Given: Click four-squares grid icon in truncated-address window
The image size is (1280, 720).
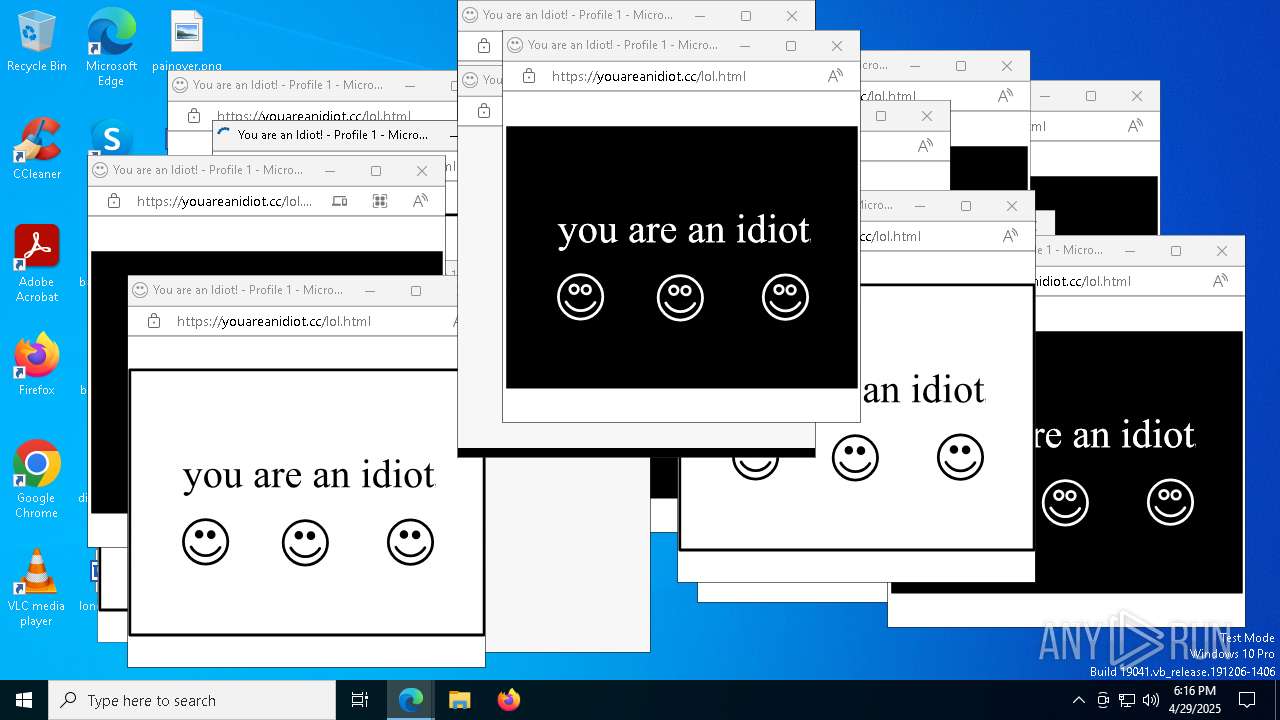Looking at the screenshot, I should click(380, 201).
